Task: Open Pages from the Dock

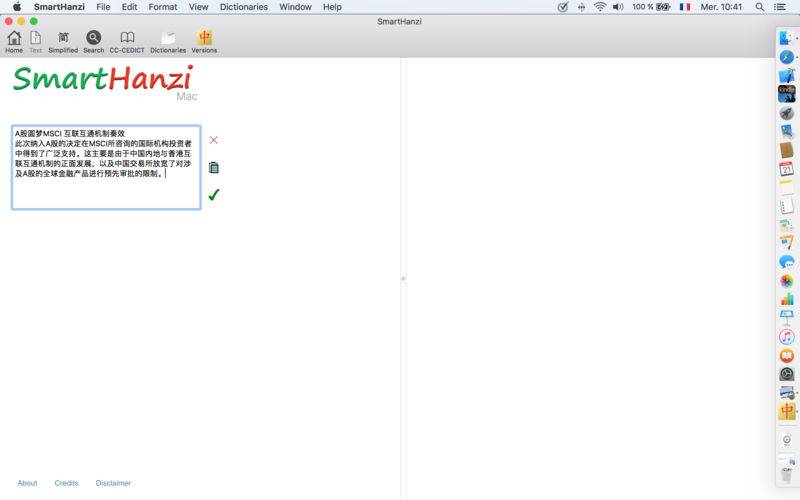Action: [786, 243]
